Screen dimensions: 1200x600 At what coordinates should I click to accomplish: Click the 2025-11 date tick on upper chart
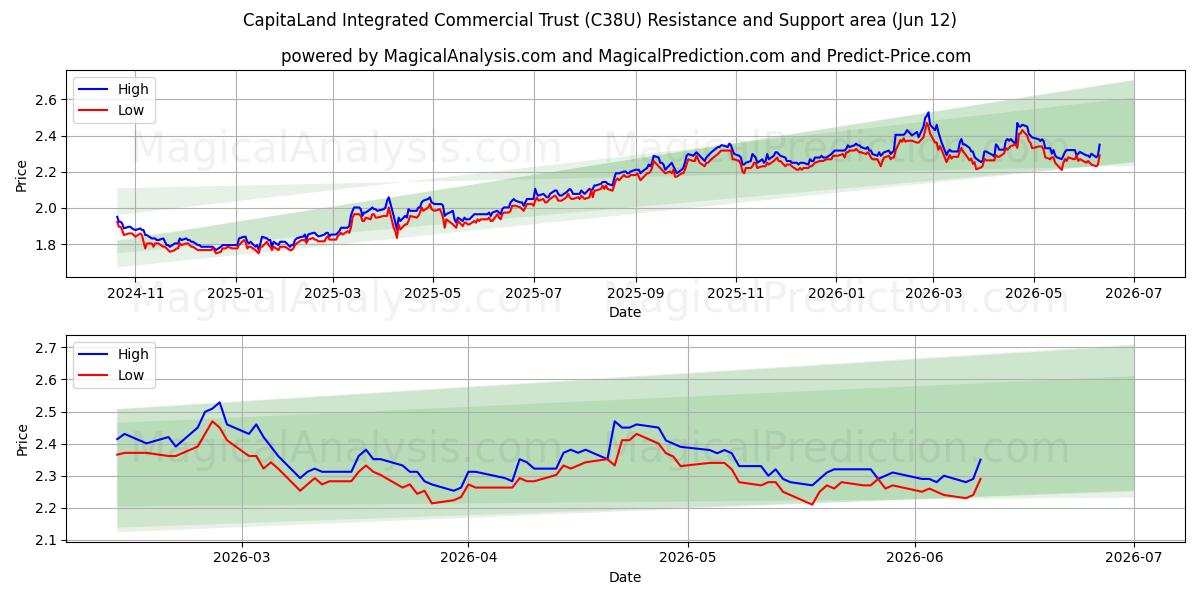click(736, 293)
